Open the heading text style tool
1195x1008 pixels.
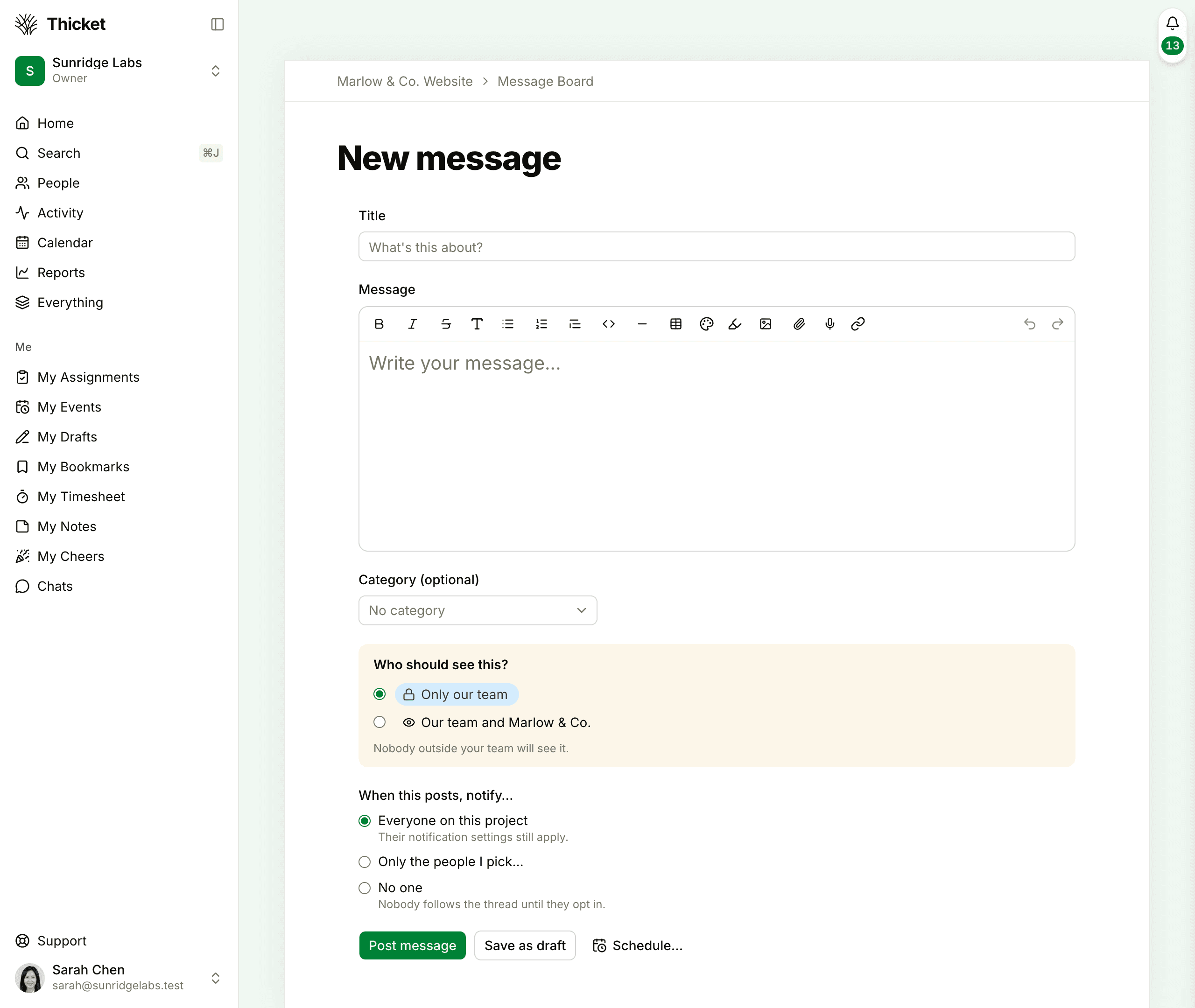(x=477, y=324)
